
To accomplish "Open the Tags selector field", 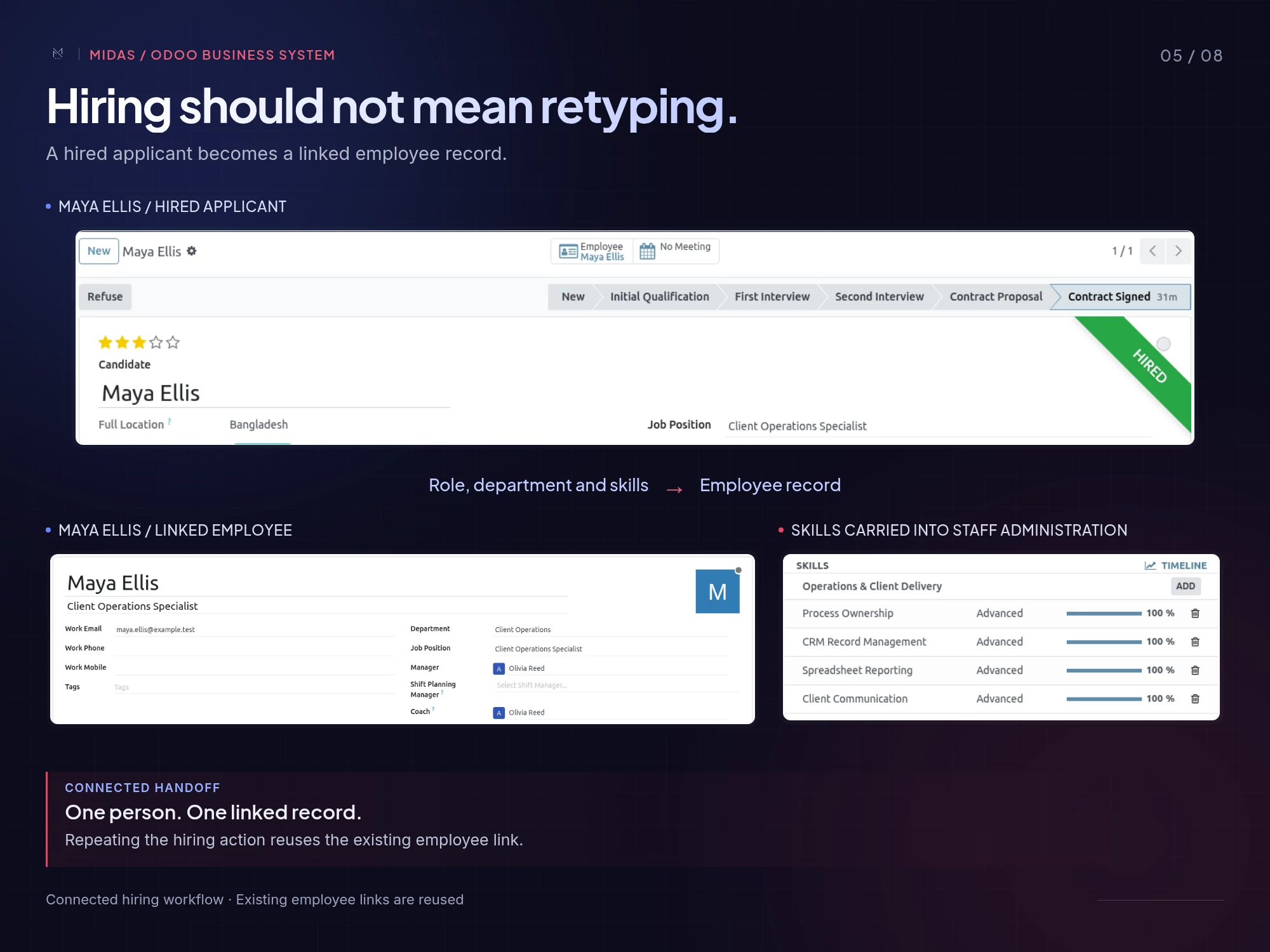I will [254, 687].
